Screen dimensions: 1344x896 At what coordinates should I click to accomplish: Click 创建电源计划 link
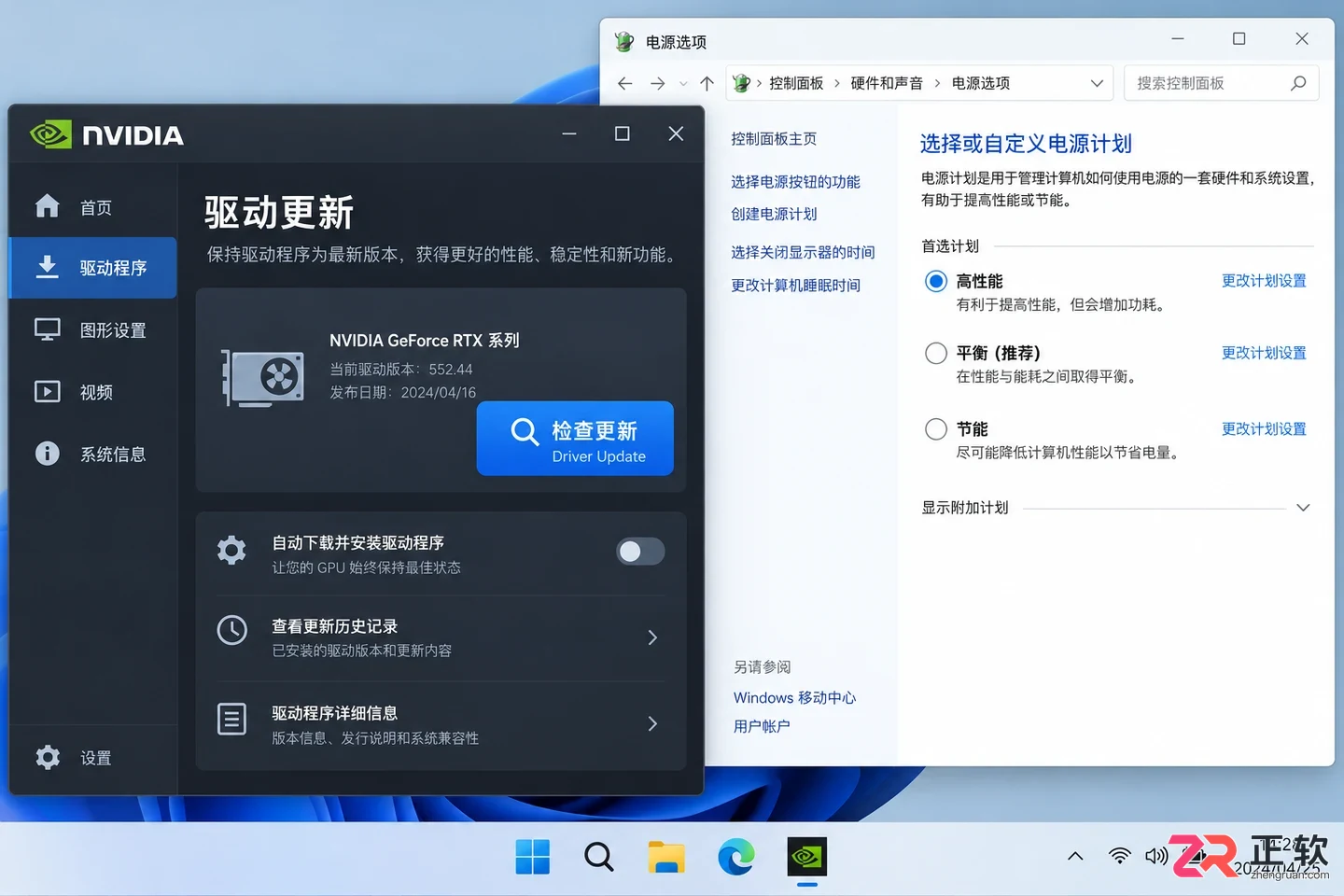[774, 214]
